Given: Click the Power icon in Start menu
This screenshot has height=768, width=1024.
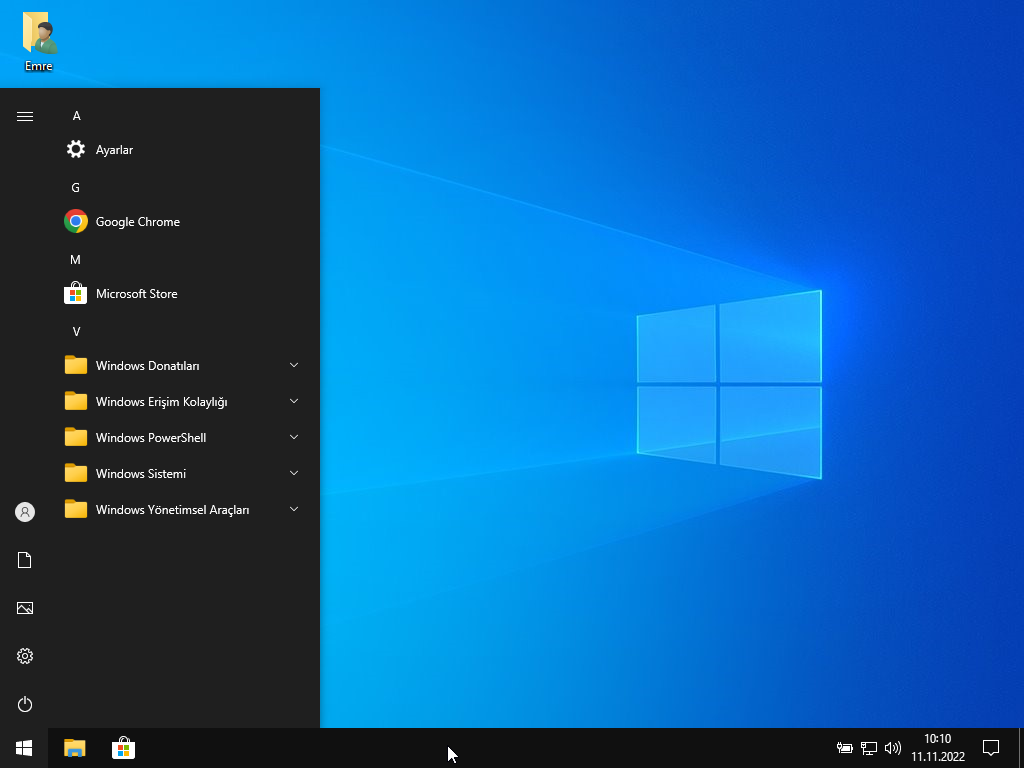Looking at the screenshot, I should pyautogui.click(x=24, y=704).
